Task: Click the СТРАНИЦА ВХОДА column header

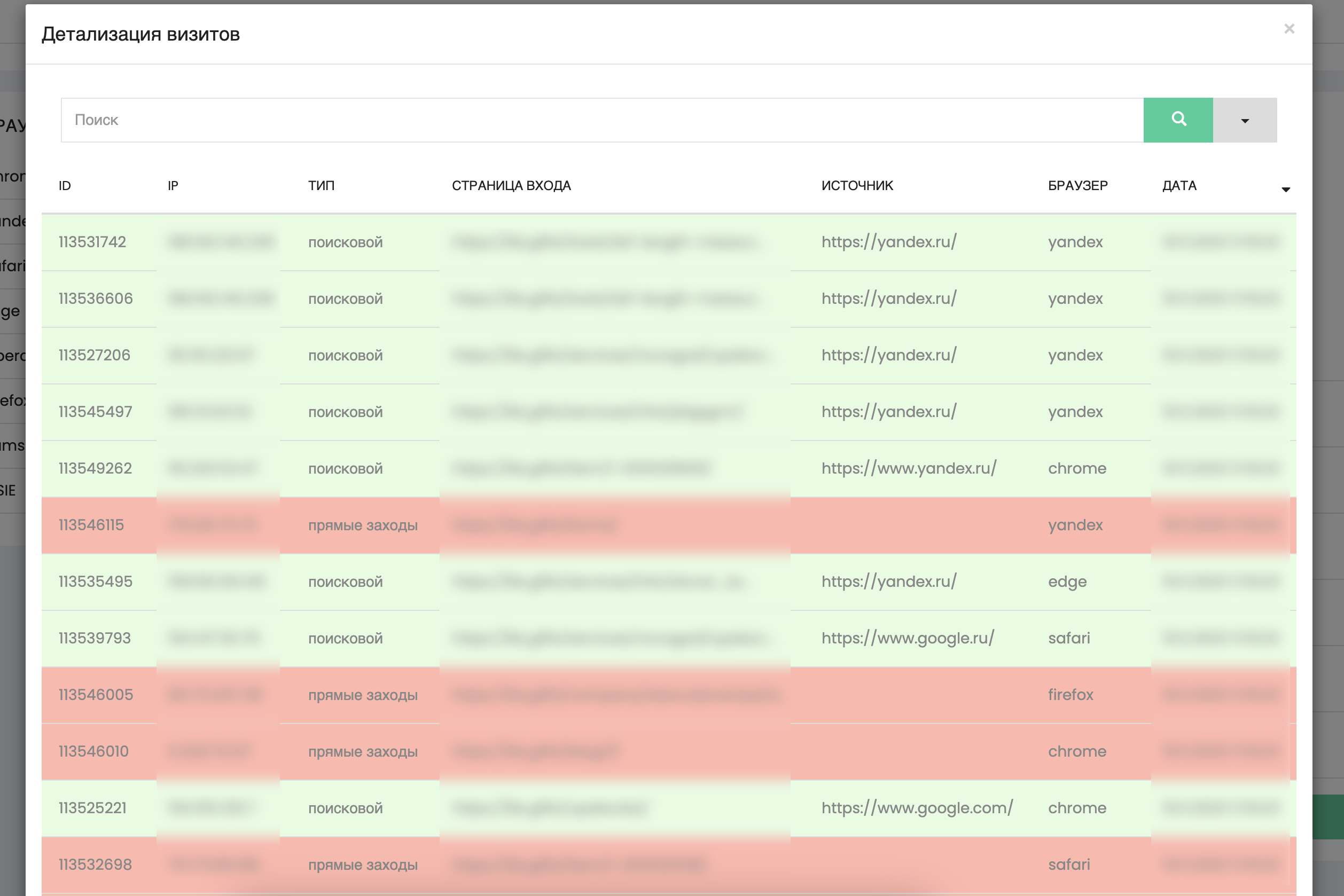Action: (511, 186)
